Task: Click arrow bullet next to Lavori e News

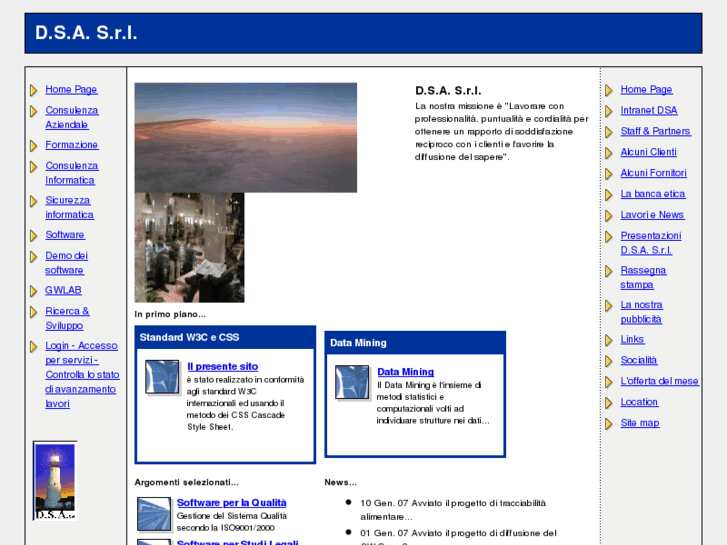Action: (x=609, y=215)
